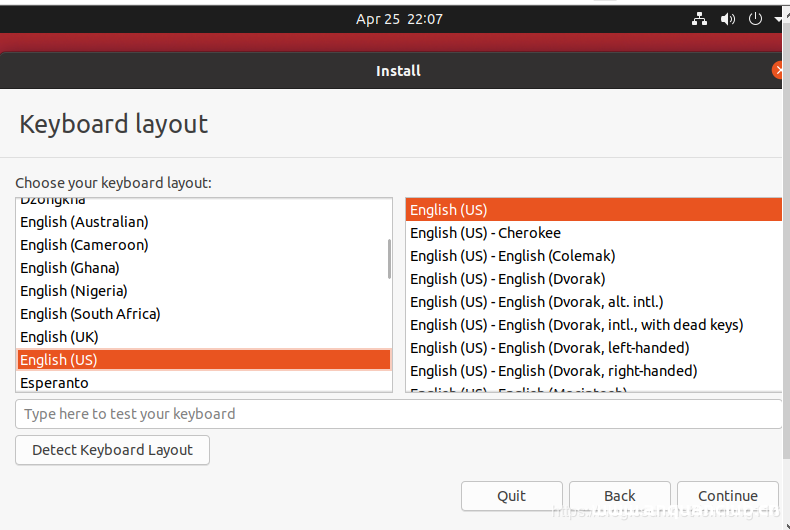
Task: Click the network status icon in top bar
Action: point(699,19)
